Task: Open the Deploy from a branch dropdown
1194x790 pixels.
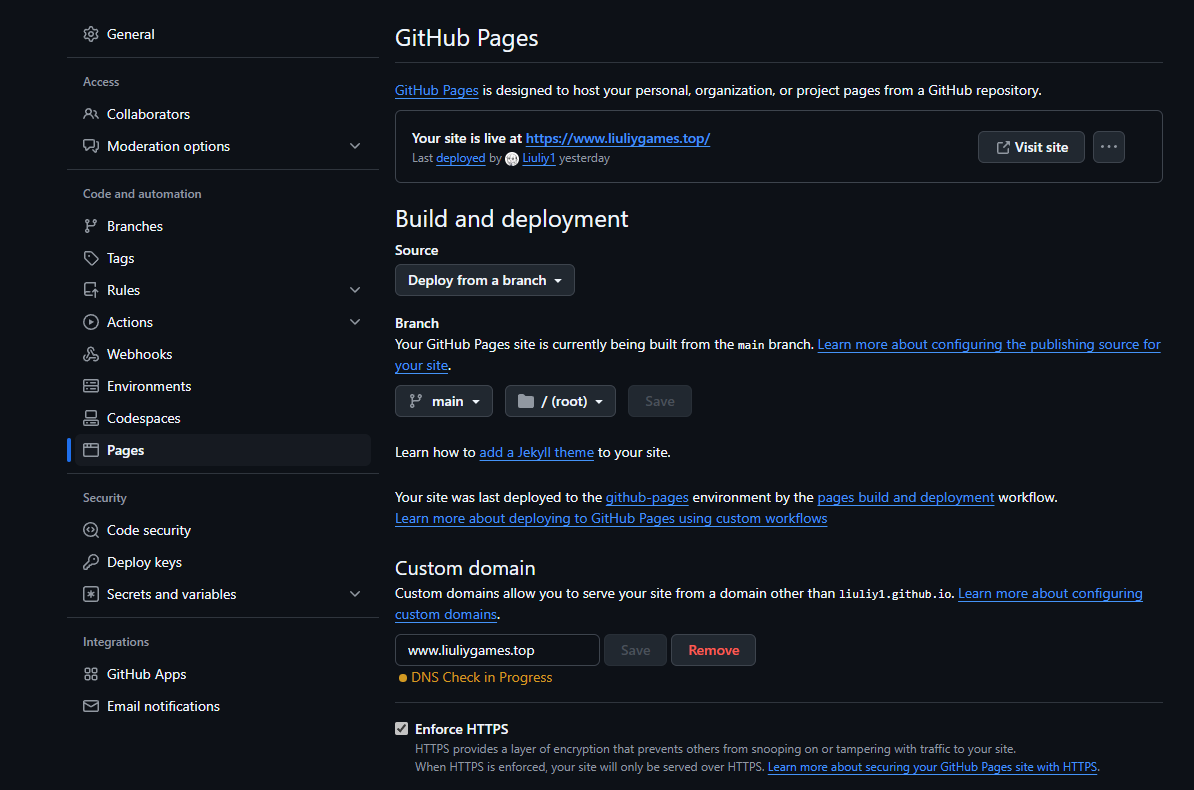Action: click(x=484, y=280)
